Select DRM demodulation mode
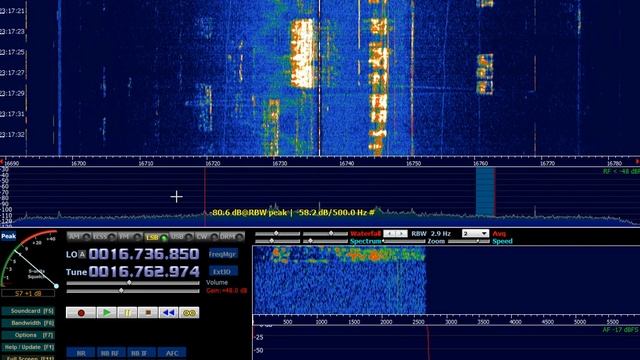Image resolution: width=640 pixels, height=360 pixels. [x=232, y=237]
